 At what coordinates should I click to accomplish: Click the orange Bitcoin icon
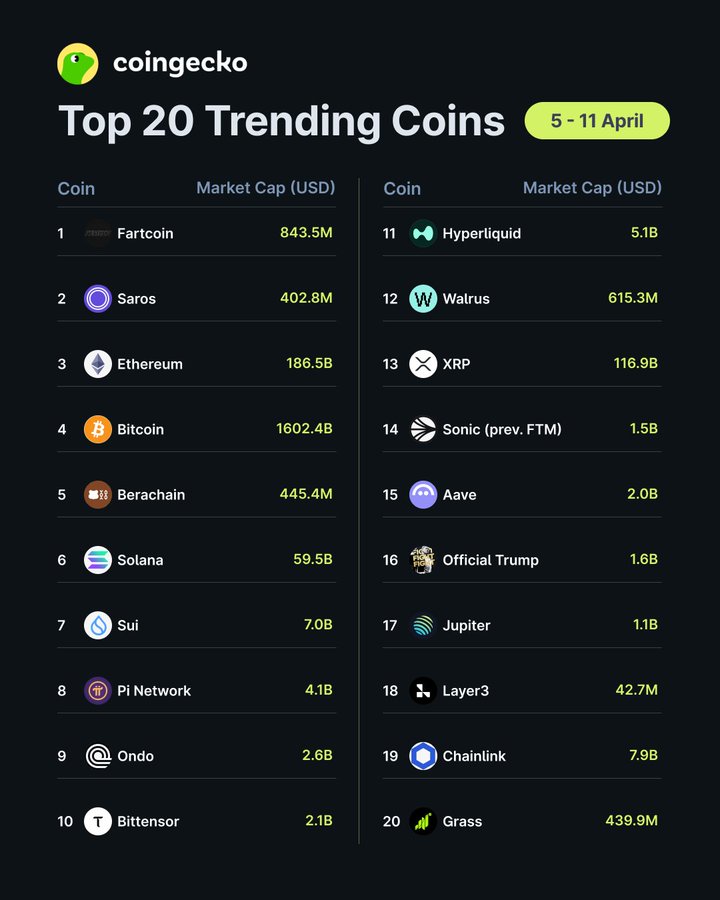(x=98, y=429)
